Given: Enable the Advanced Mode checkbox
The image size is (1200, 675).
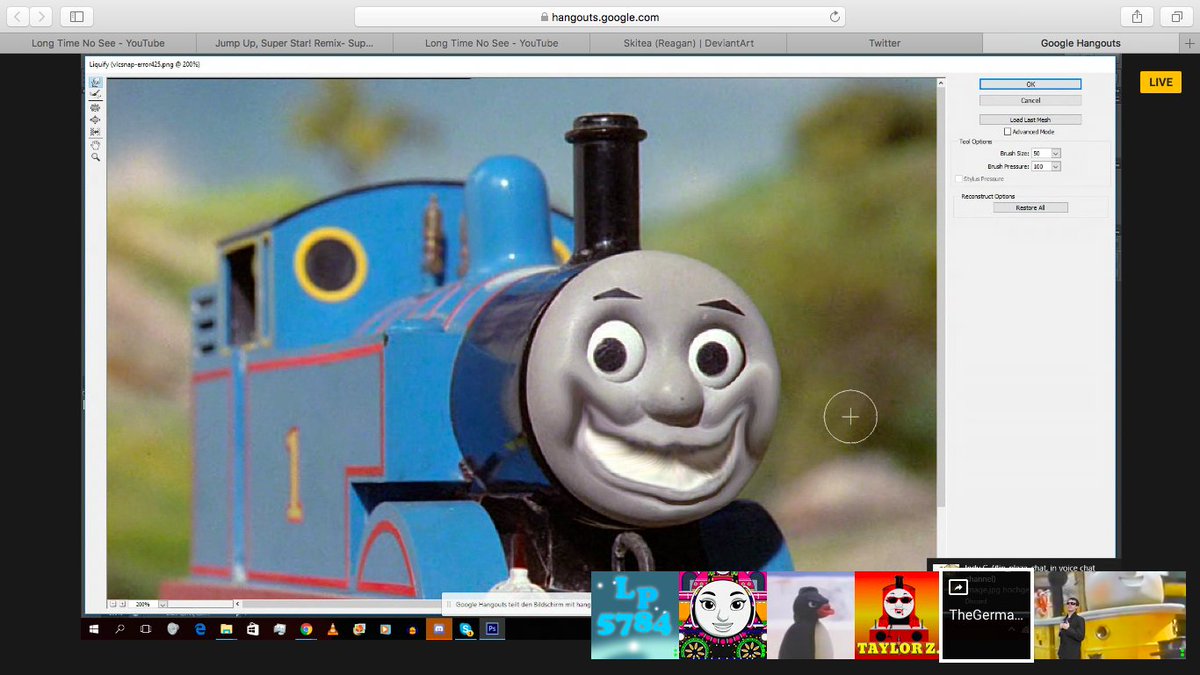Looking at the screenshot, I should coord(1008,131).
